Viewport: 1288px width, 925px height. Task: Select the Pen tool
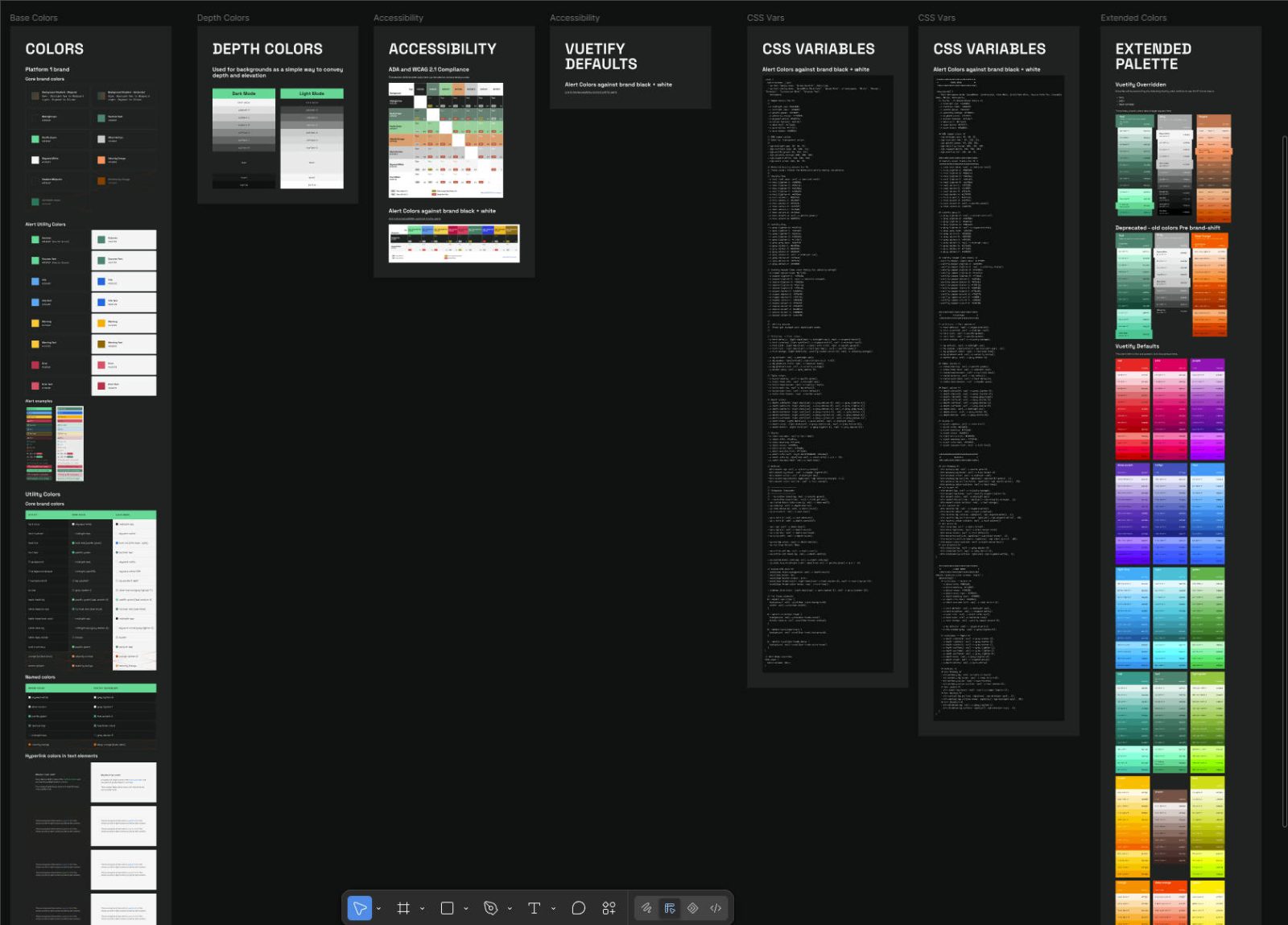[x=490, y=908]
